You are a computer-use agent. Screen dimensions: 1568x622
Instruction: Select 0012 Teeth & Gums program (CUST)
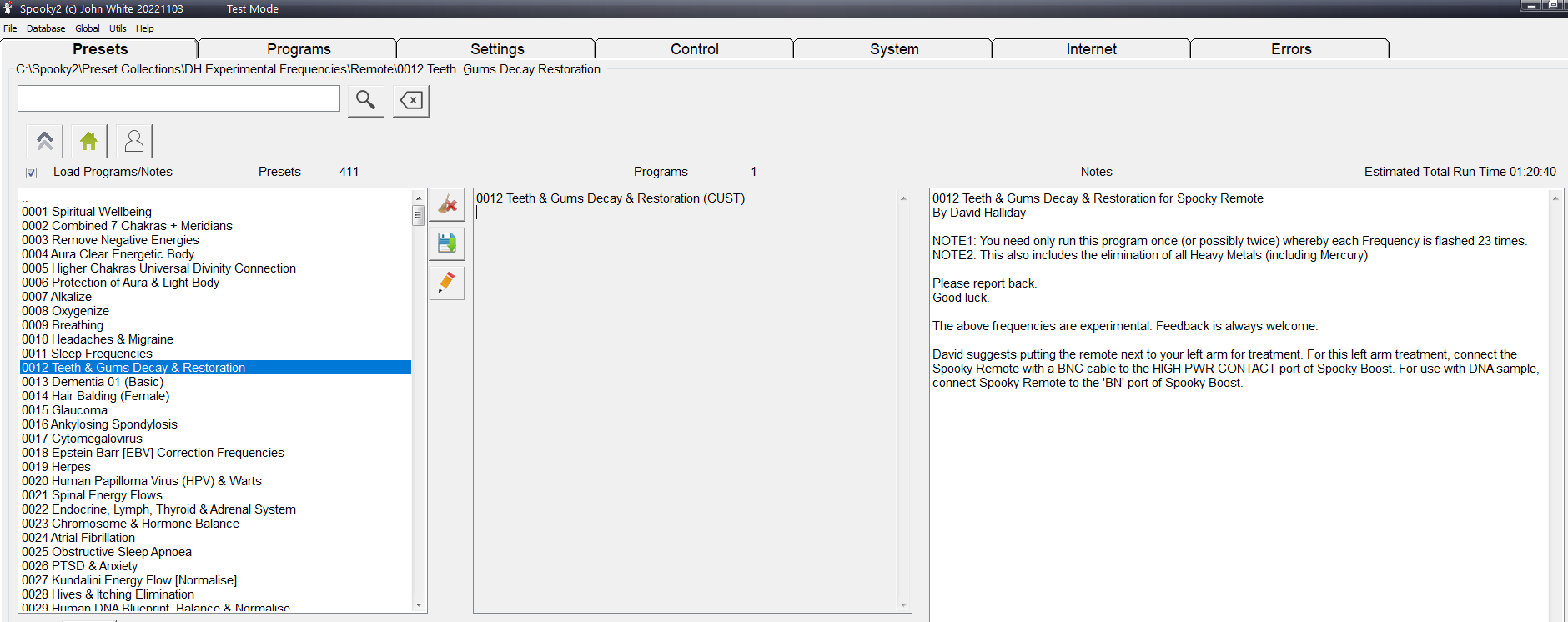tap(610, 198)
